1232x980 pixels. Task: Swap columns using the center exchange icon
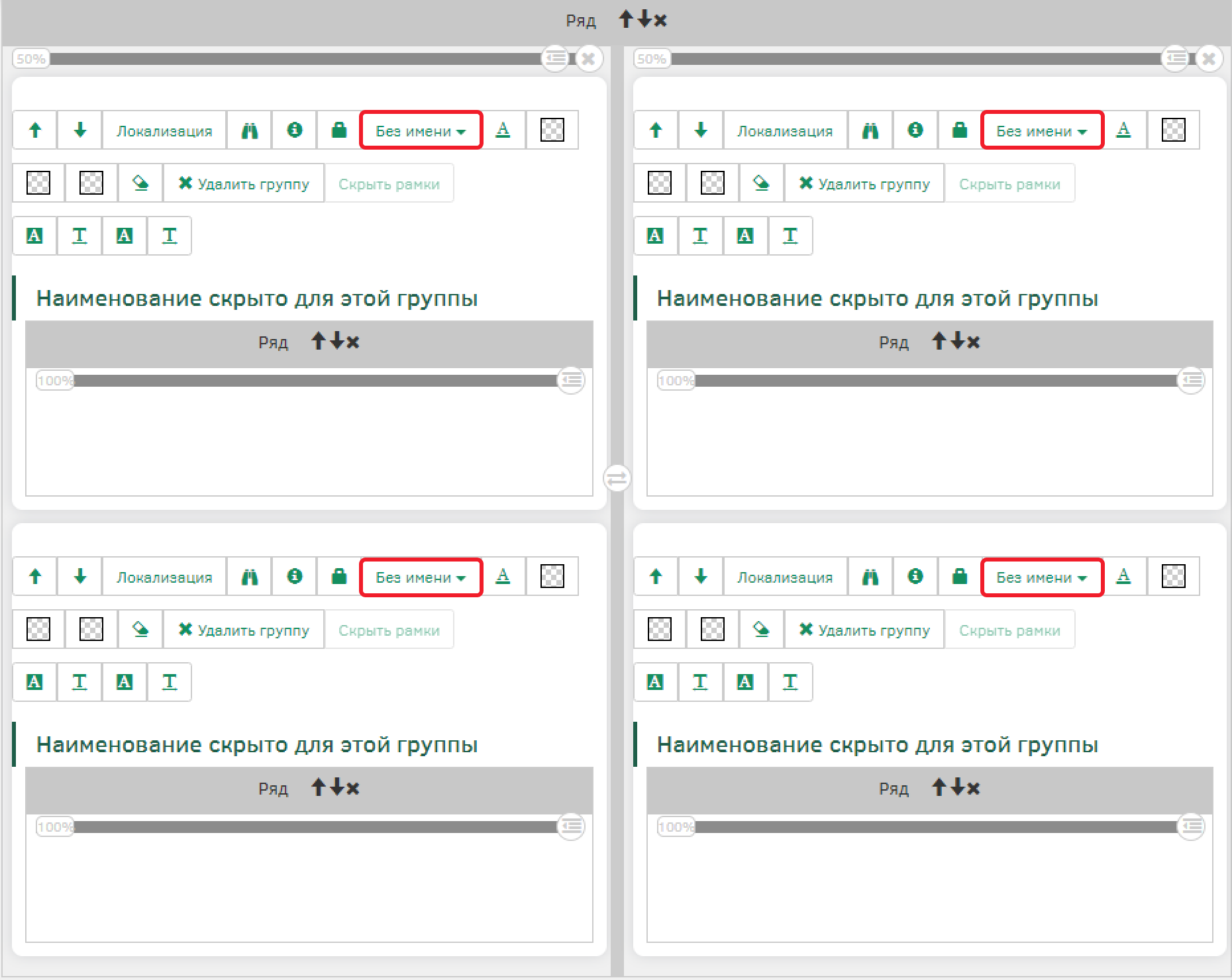click(x=617, y=477)
